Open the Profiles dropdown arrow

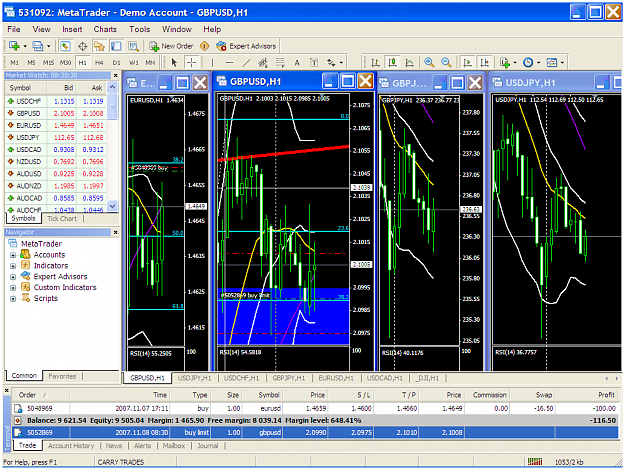pos(48,46)
